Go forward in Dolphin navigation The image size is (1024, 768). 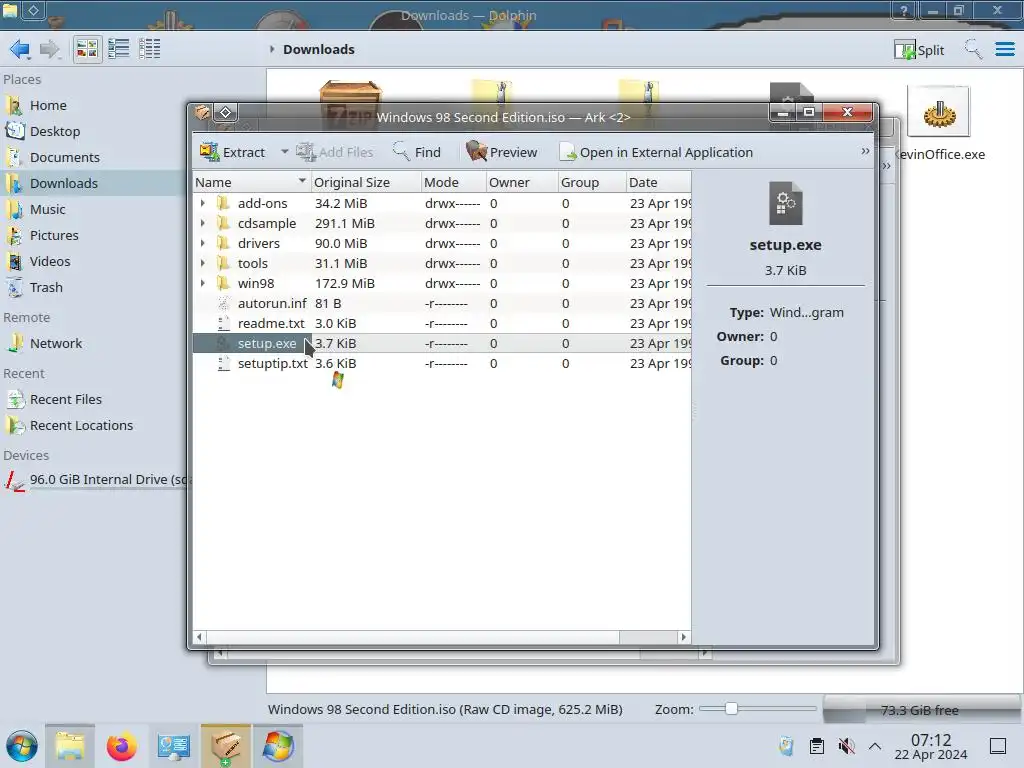[x=50, y=50]
